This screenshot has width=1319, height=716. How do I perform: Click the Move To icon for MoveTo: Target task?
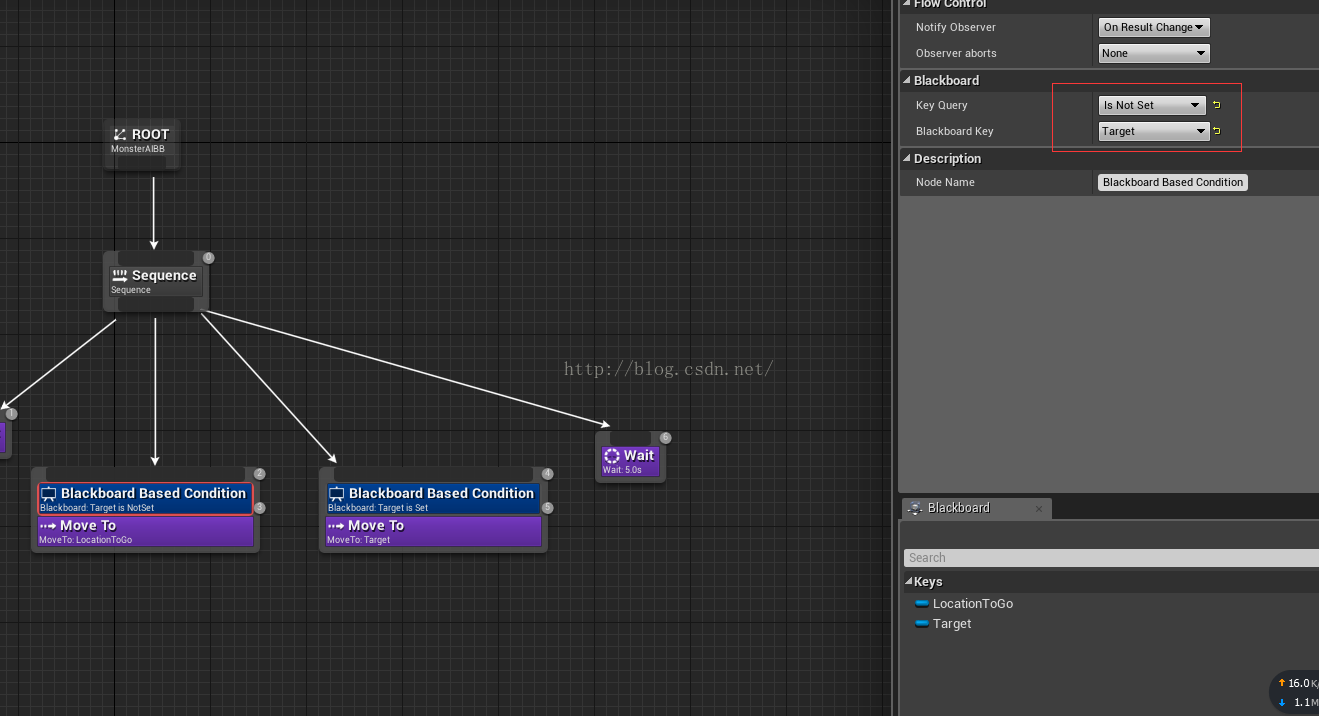tap(336, 526)
